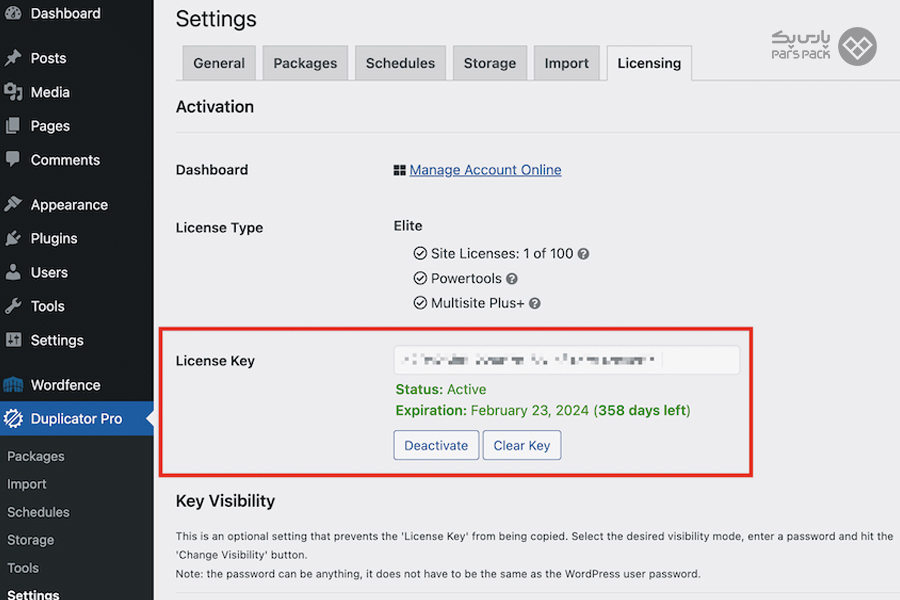The image size is (900, 600).
Task: Click the Appearance paintbrush icon
Action: (13, 204)
